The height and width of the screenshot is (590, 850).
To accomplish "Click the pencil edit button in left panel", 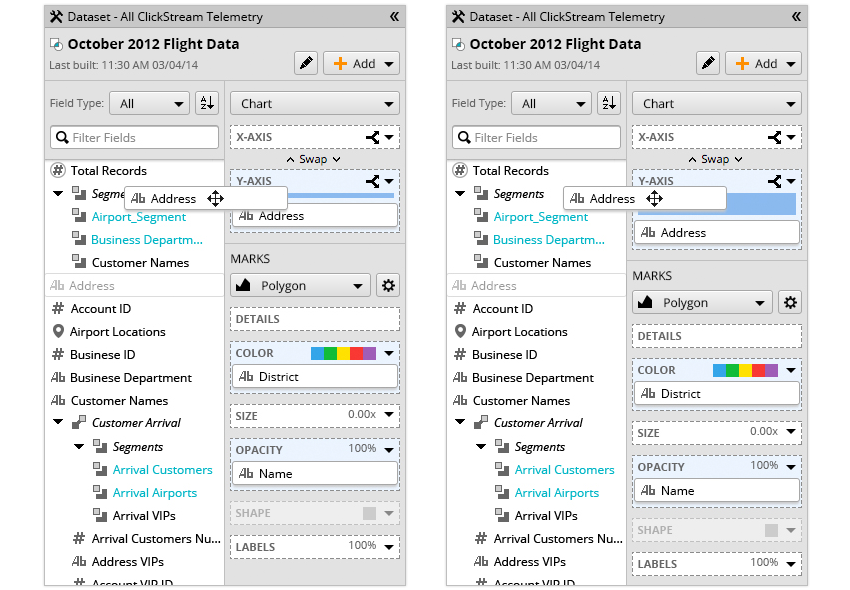I will pyautogui.click(x=306, y=63).
